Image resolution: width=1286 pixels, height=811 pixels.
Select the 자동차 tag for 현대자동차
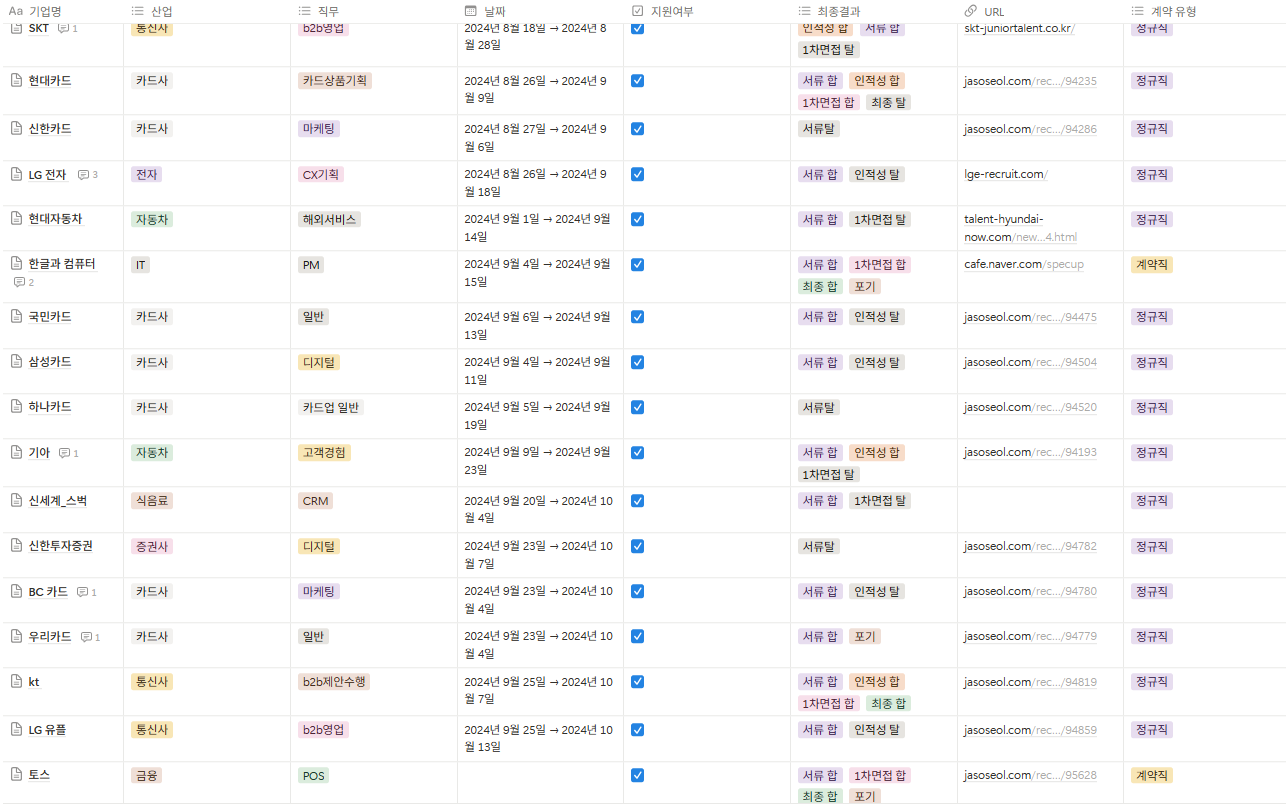click(152, 219)
